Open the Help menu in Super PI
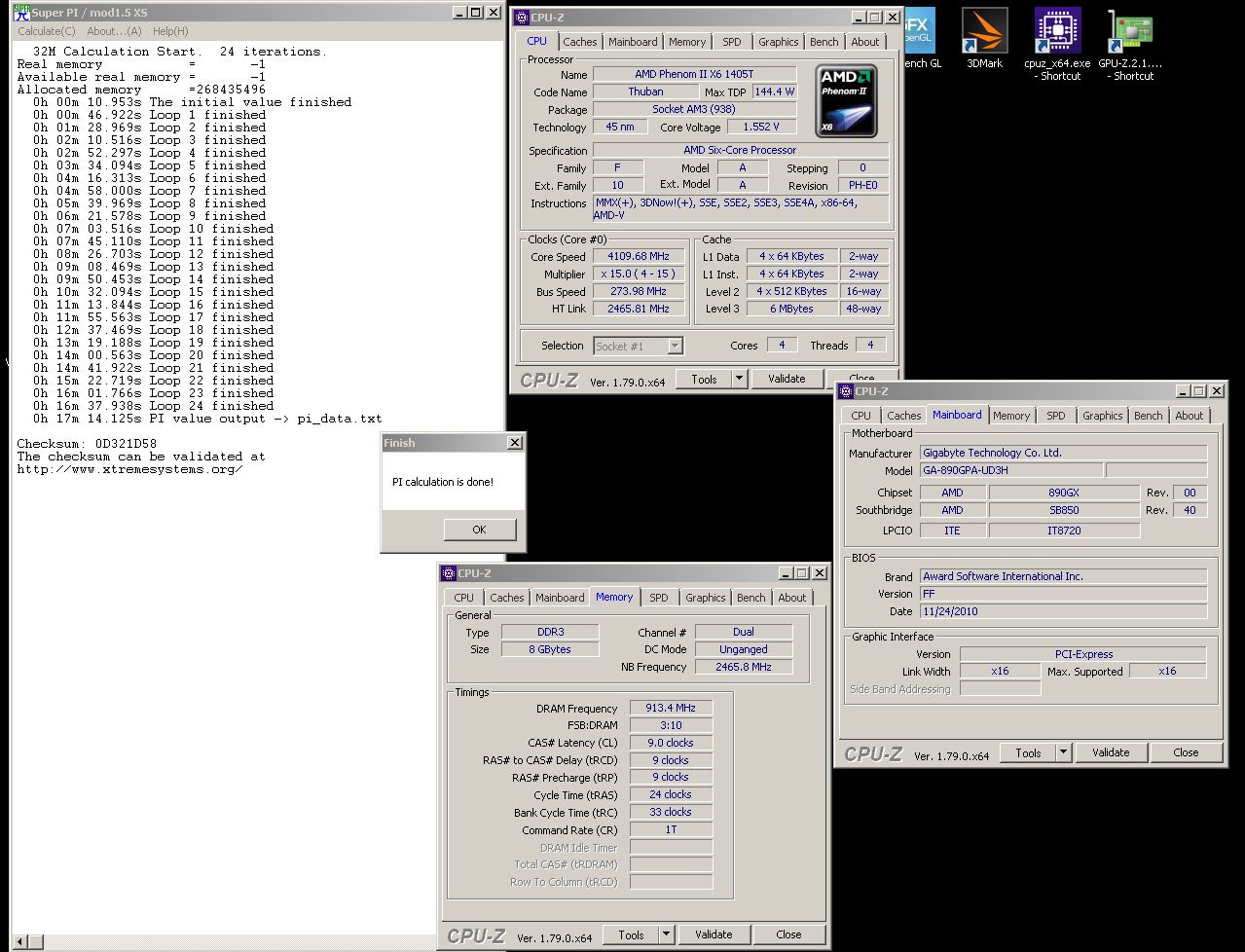Screen dimensions: 1245x952 coord(170,31)
